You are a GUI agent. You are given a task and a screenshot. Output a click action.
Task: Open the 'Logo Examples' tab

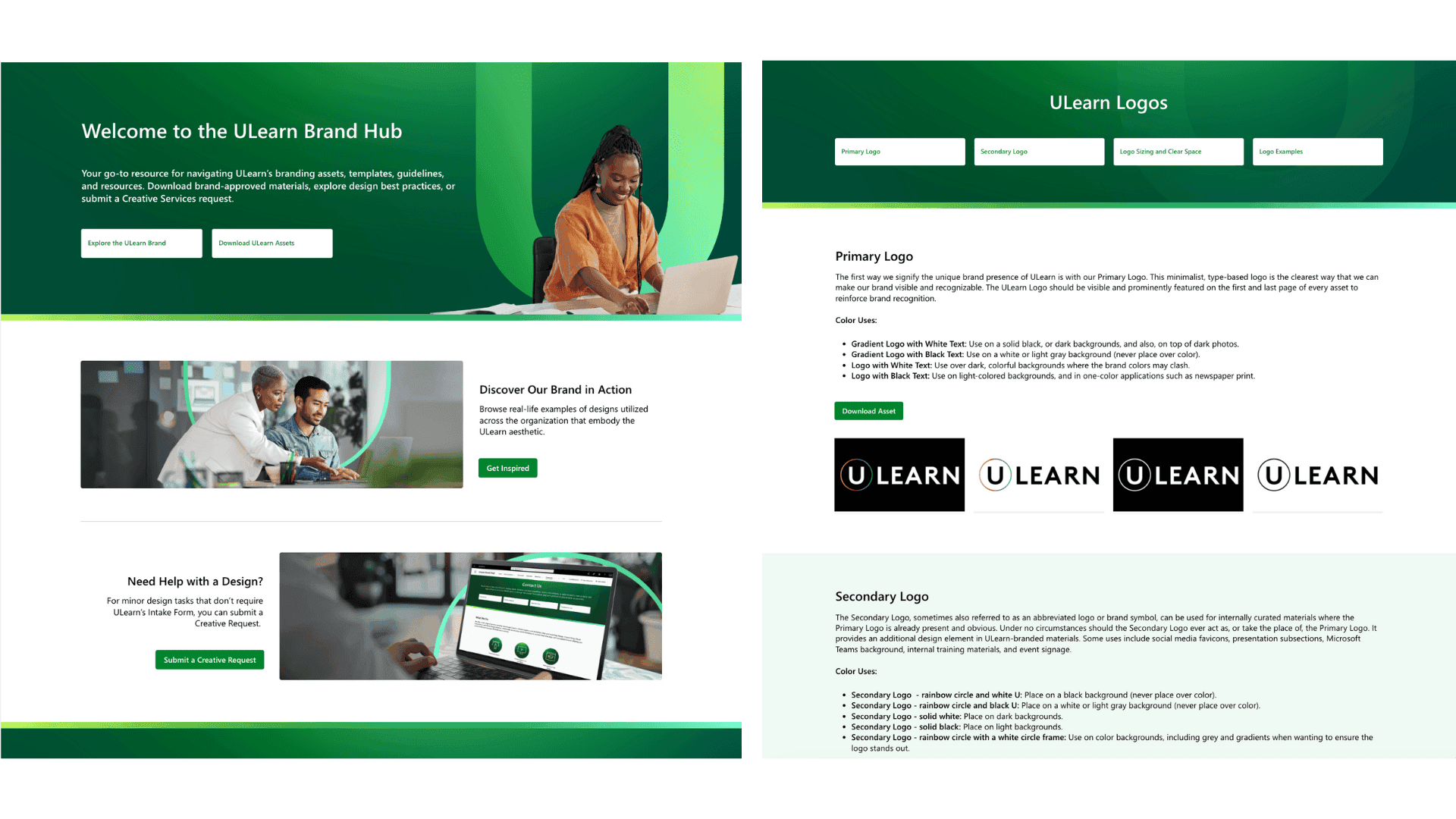point(1314,151)
